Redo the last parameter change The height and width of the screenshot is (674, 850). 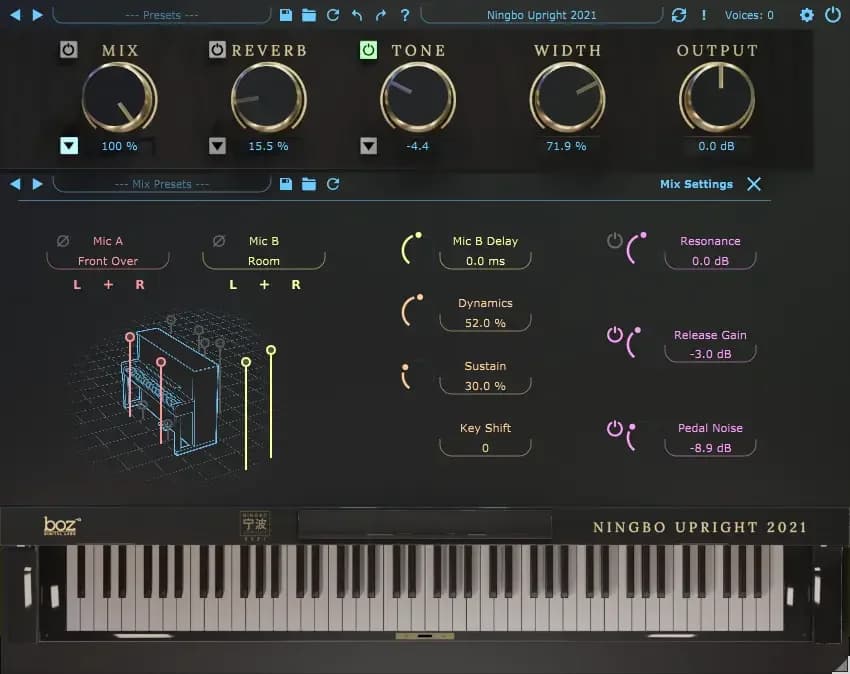point(380,15)
